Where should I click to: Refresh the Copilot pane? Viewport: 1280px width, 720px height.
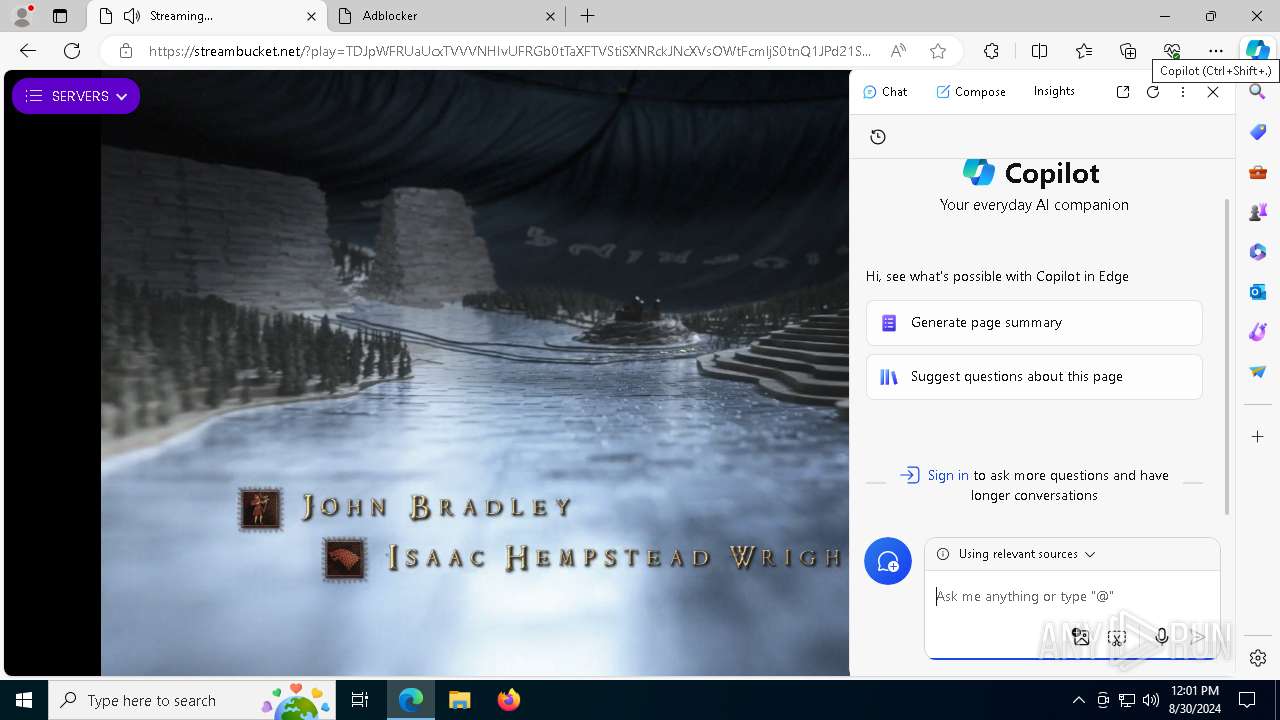pyautogui.click(x=1153, y=92)
